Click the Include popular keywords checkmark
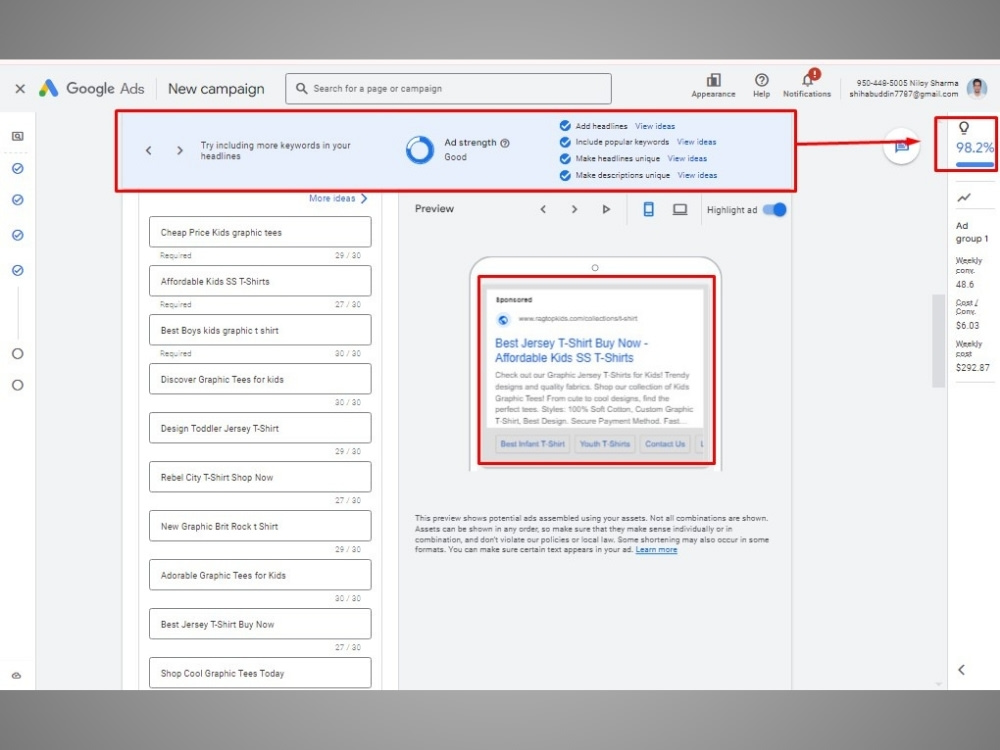 (565, 142)
